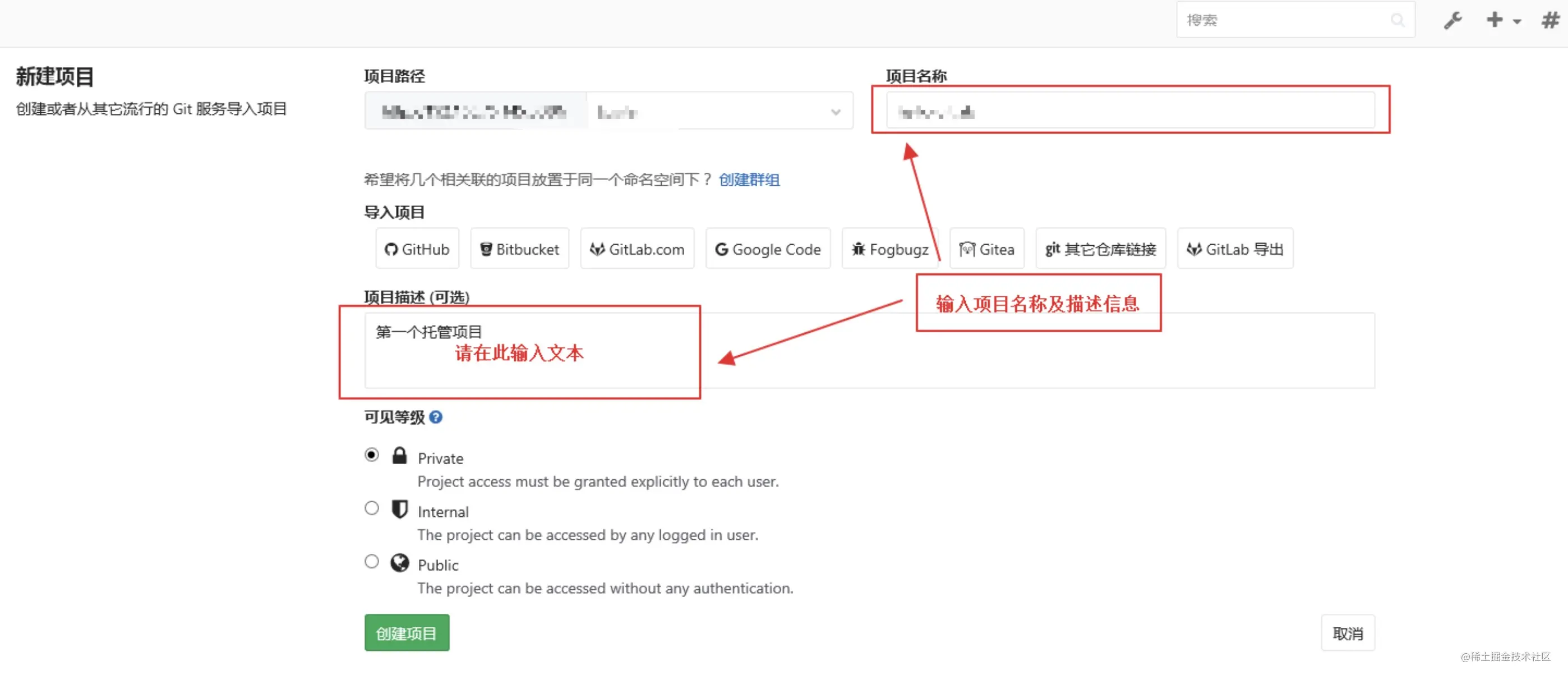
Task: Select the Private visibility radio button
Action: [371, 455]
